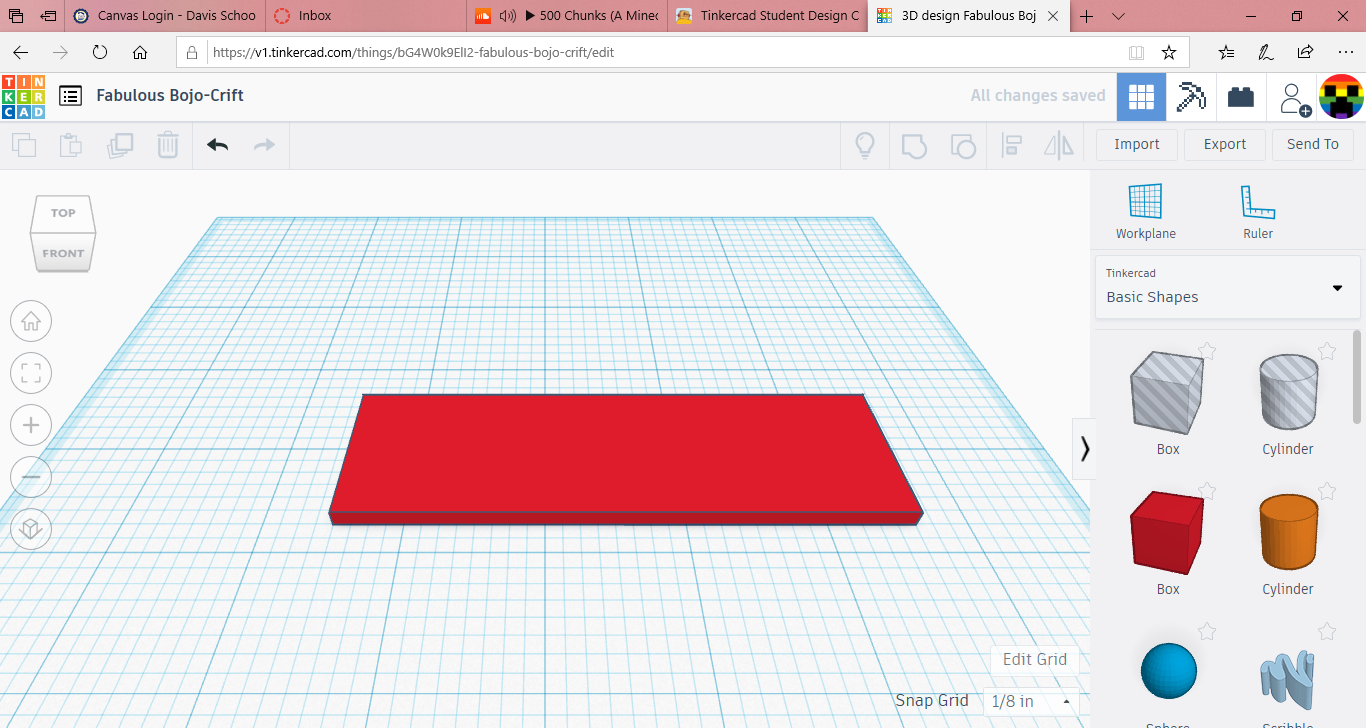
Task: Click the Edit Grid button
Action: pyautogui.click(x=1035, y=659)
